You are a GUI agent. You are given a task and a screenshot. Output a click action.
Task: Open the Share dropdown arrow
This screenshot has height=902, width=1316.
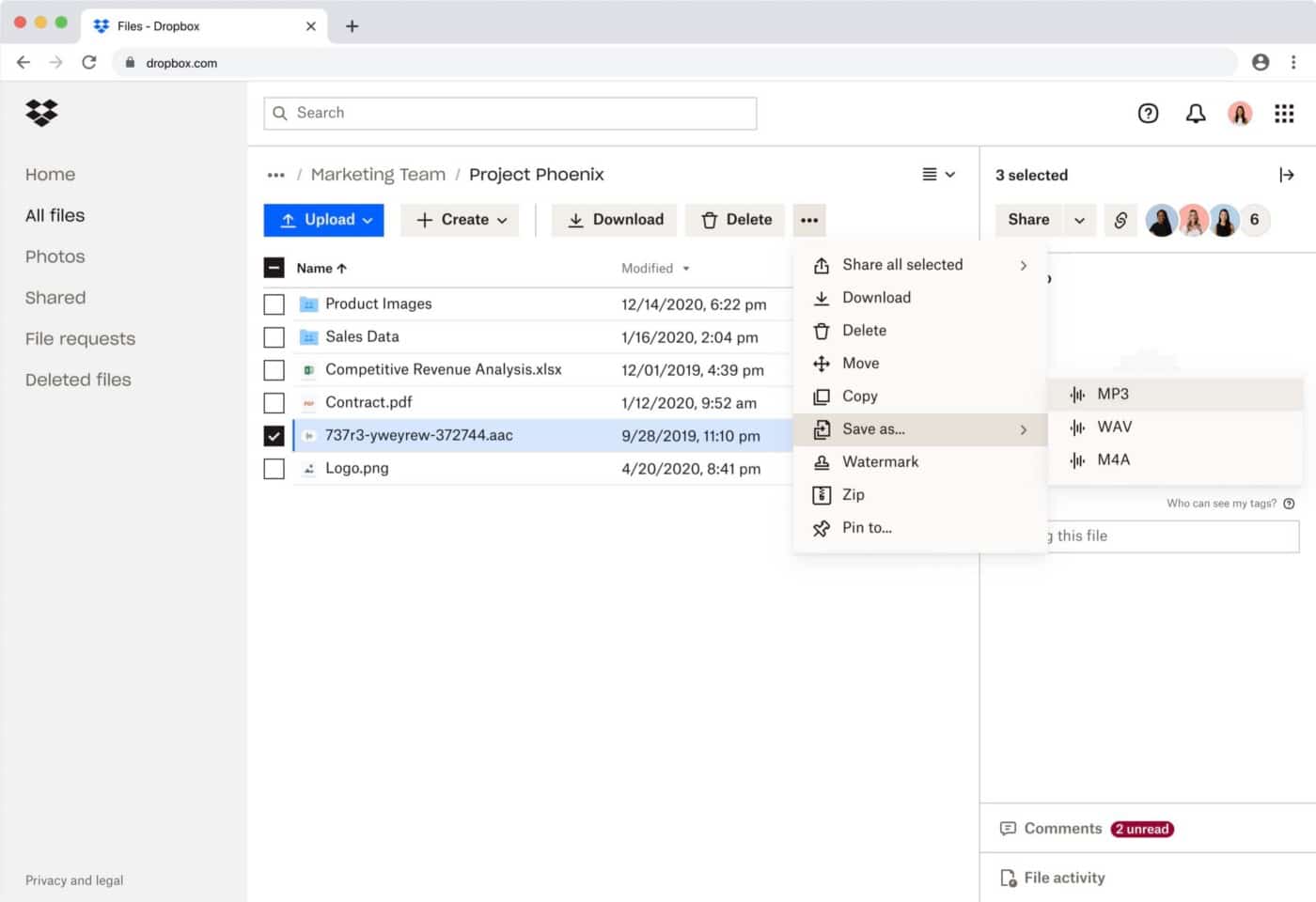[1079, 220]
